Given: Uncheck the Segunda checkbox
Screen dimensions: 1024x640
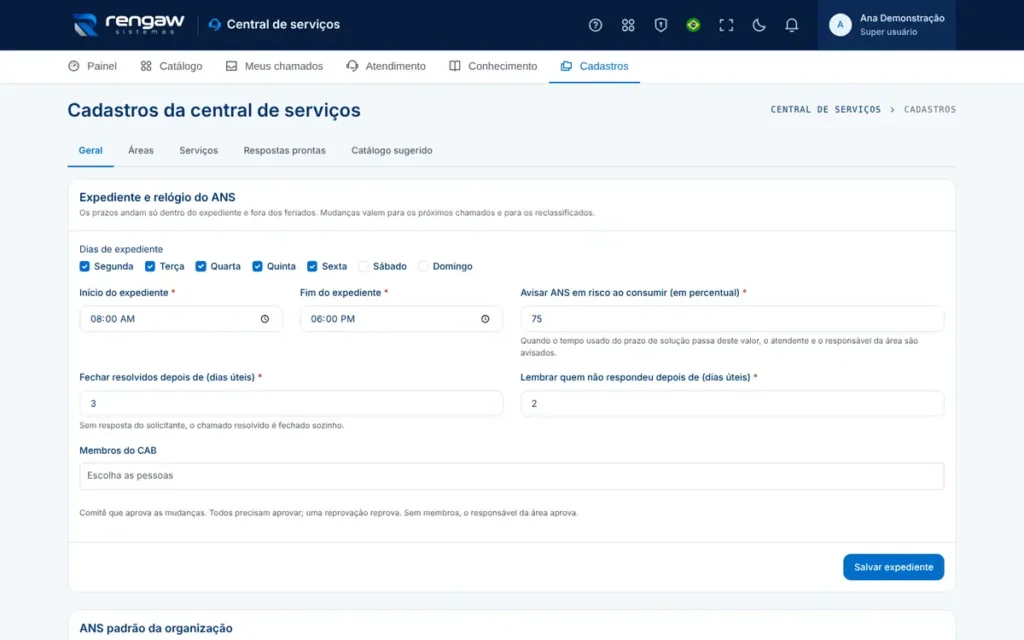Looking at the screenshot, I should pos(84,266).
